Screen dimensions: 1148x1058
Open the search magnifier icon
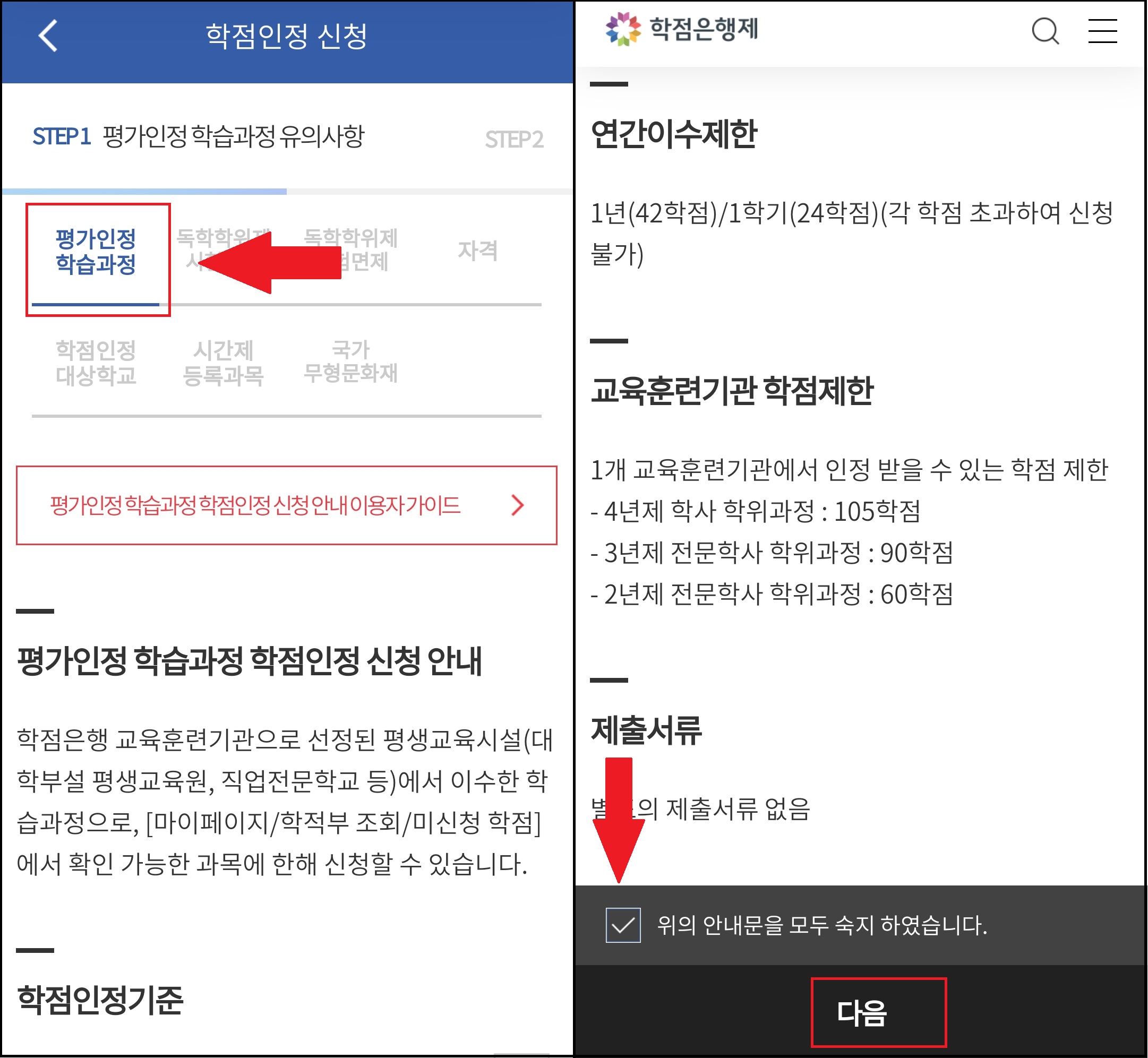[x=1045, y=30]
